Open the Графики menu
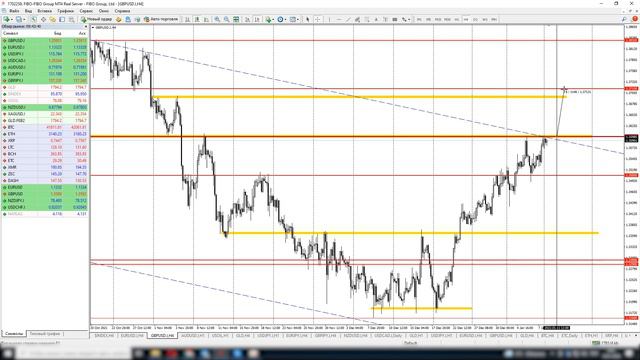Screen dimensions: 640x360 point(65,11)
